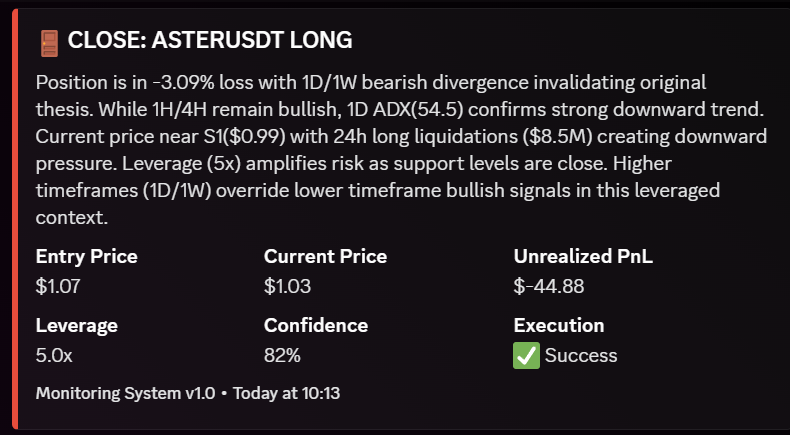This screenshot has height=435, width=790.
Task: Click the description paragraph about bearish divergence
Action: 400,148
